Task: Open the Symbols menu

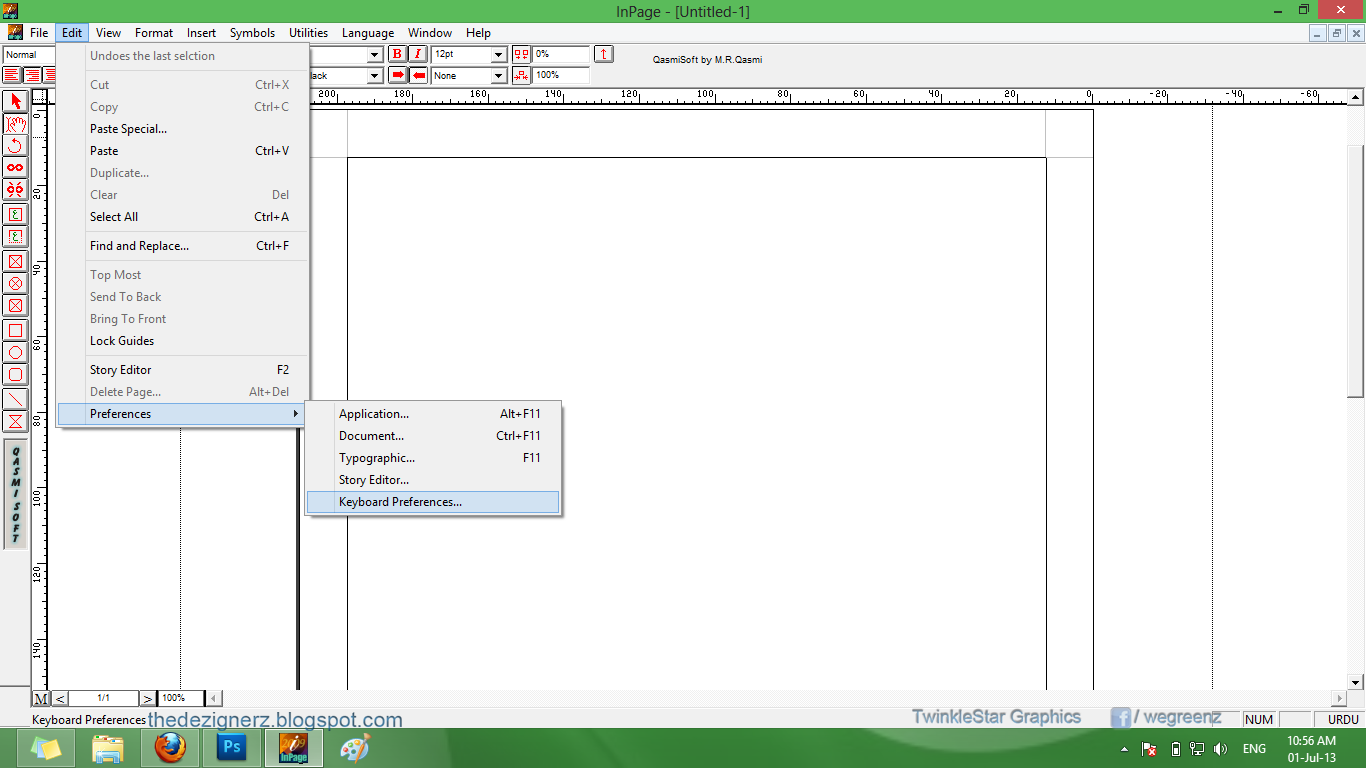Action: (252, 33)
